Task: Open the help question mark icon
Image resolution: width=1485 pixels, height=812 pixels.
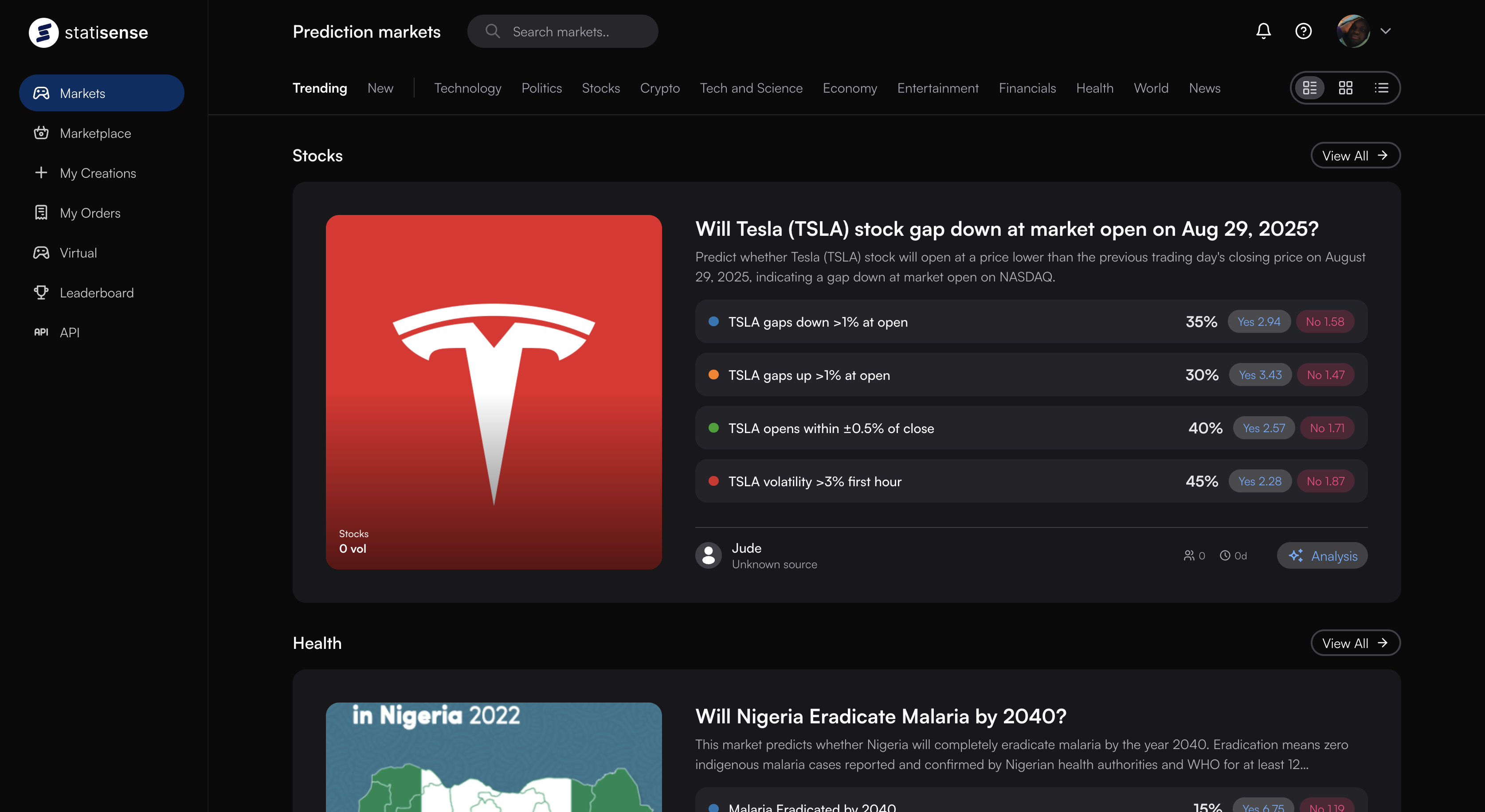Action: (x=1303, y=31)
